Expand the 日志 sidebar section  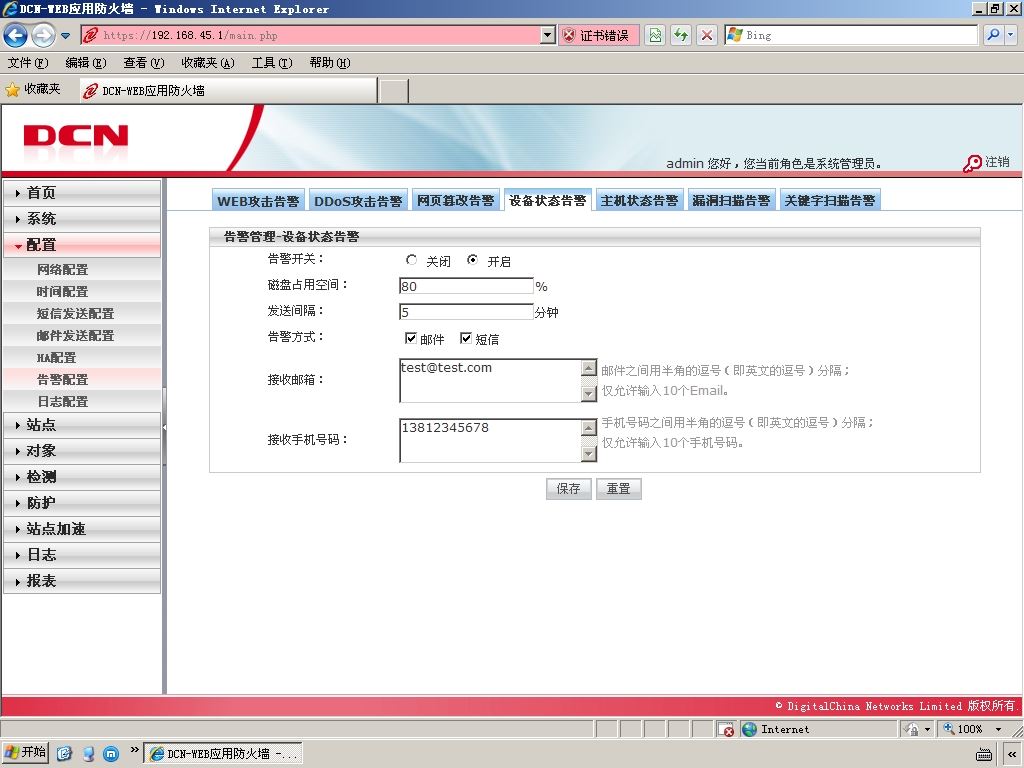point(82,555)
